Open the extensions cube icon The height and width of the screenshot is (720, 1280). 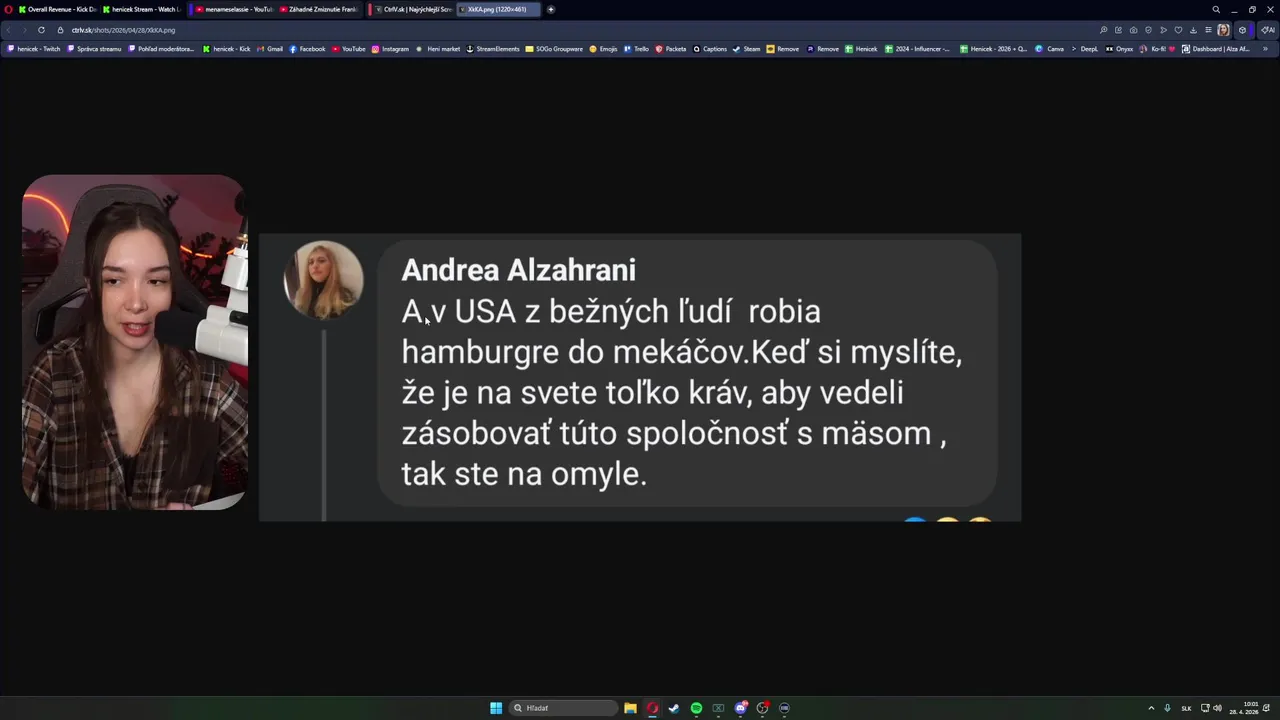[x=1242, y=30]
